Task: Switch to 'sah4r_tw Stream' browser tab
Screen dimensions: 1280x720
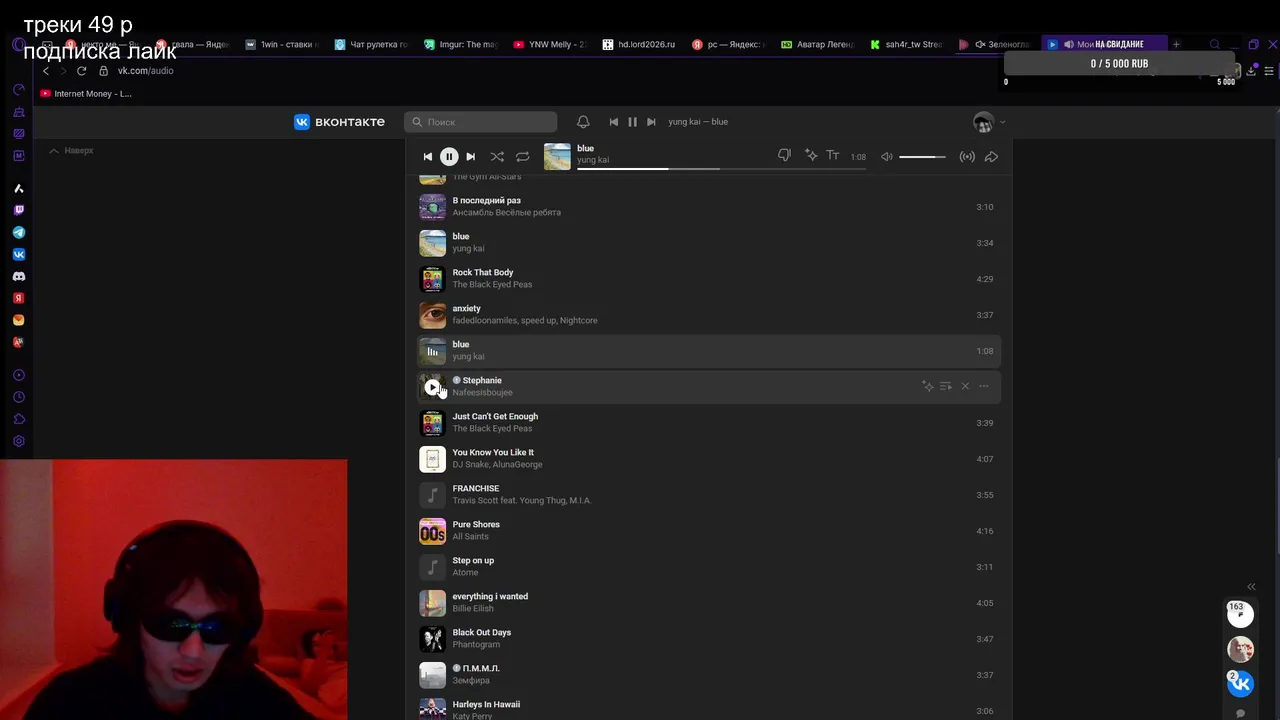Action: (906, 44)
